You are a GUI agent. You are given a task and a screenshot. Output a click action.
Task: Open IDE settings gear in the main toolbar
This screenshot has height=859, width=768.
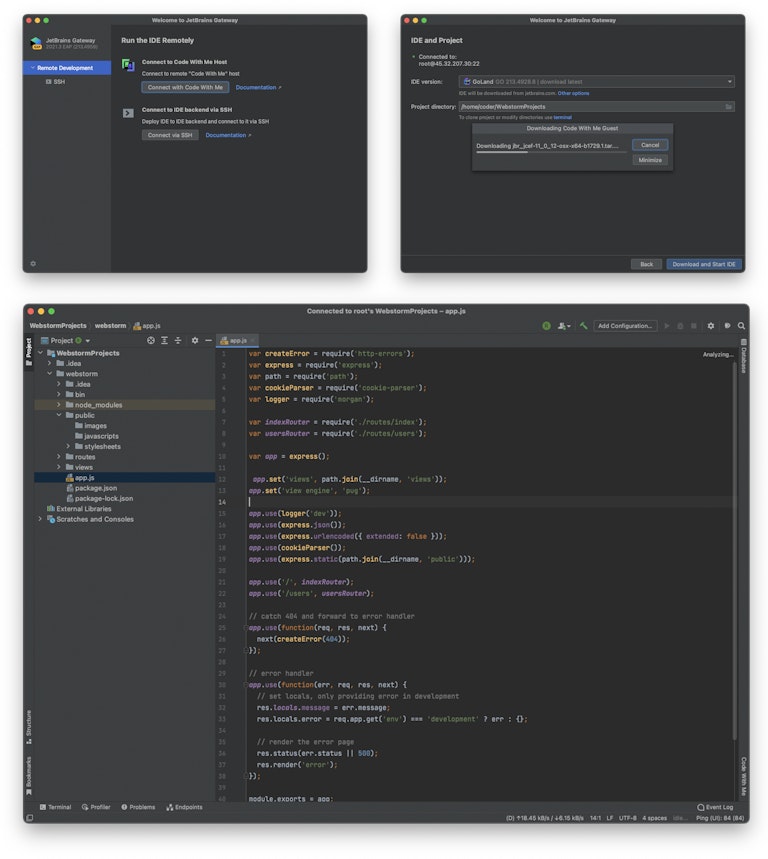pyautogui.click(x=710, y=325)
